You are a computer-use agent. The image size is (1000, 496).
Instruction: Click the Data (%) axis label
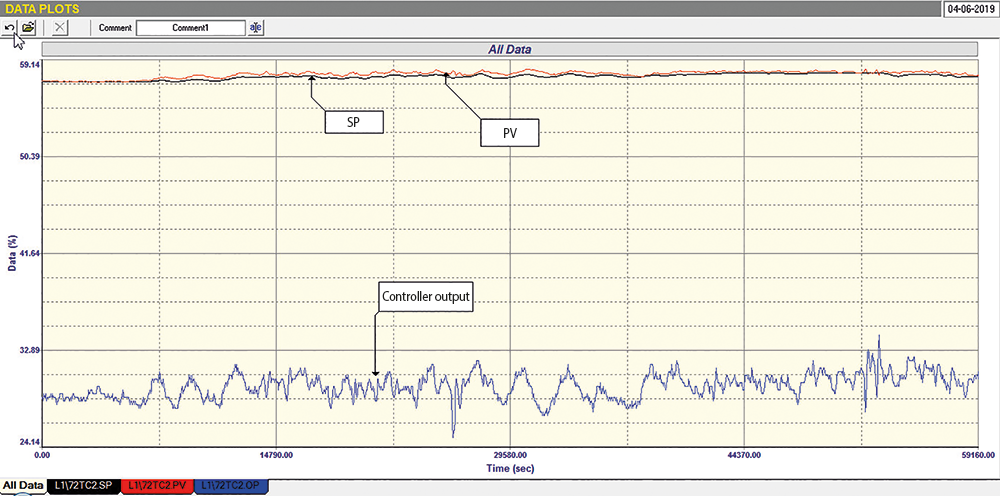(x=11, y=254)
